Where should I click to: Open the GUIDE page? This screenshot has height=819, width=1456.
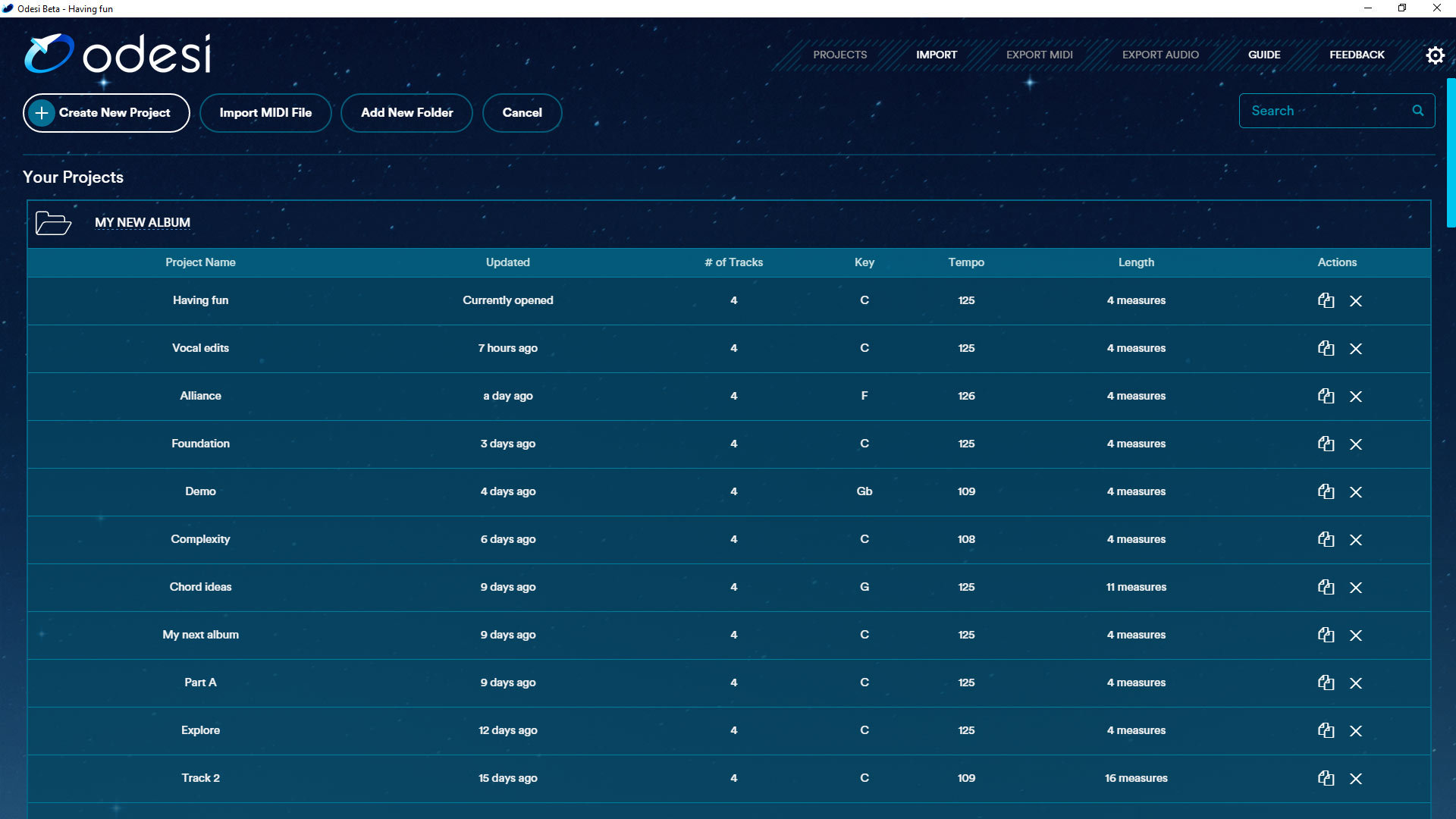tap(1264, 55)
